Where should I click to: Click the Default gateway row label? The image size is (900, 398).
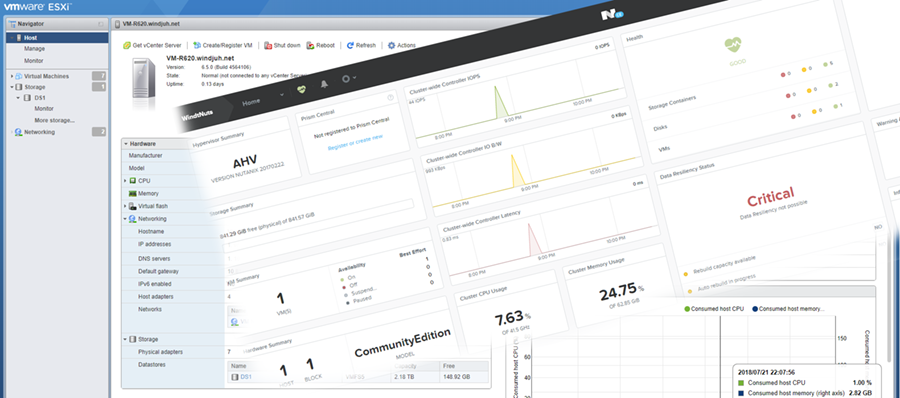coord(158,271)
